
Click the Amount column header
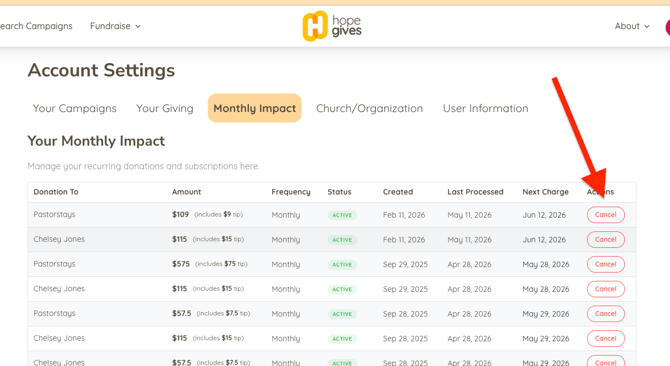pos(186,192)
